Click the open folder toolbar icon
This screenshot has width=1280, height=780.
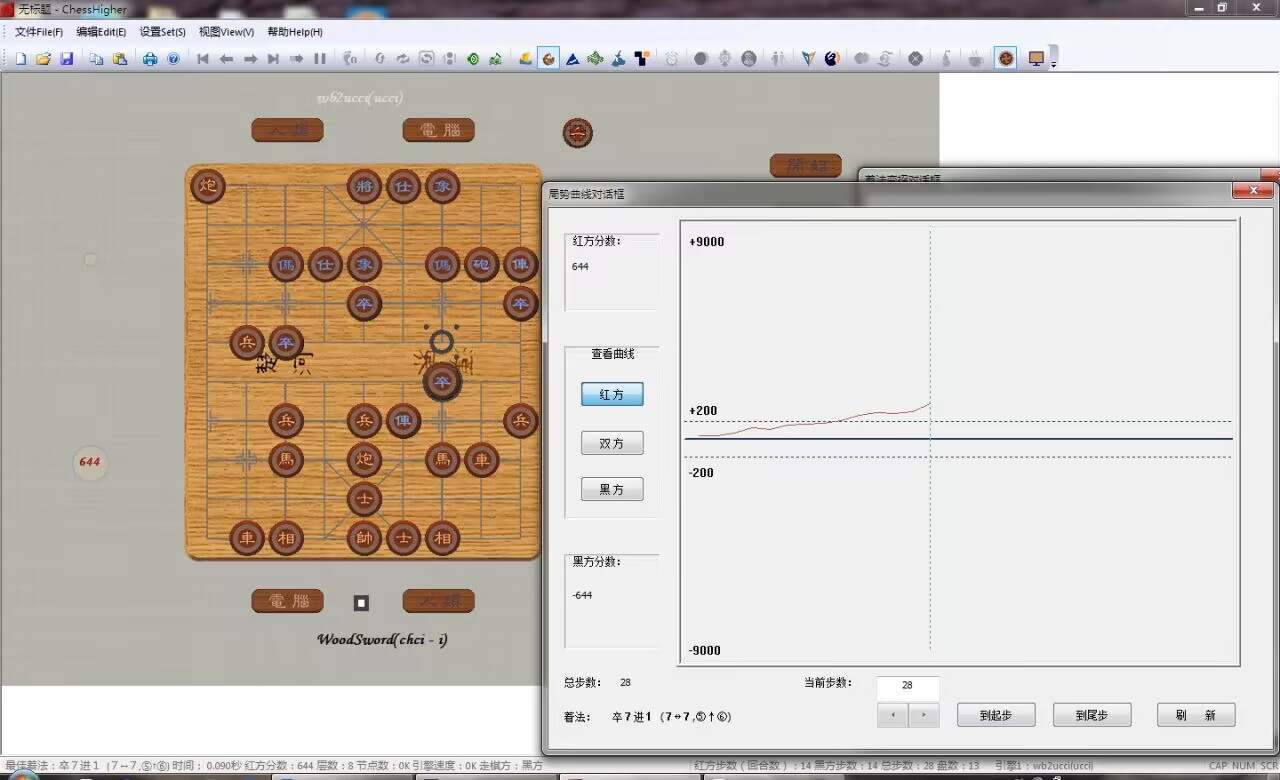pos(44,59)
